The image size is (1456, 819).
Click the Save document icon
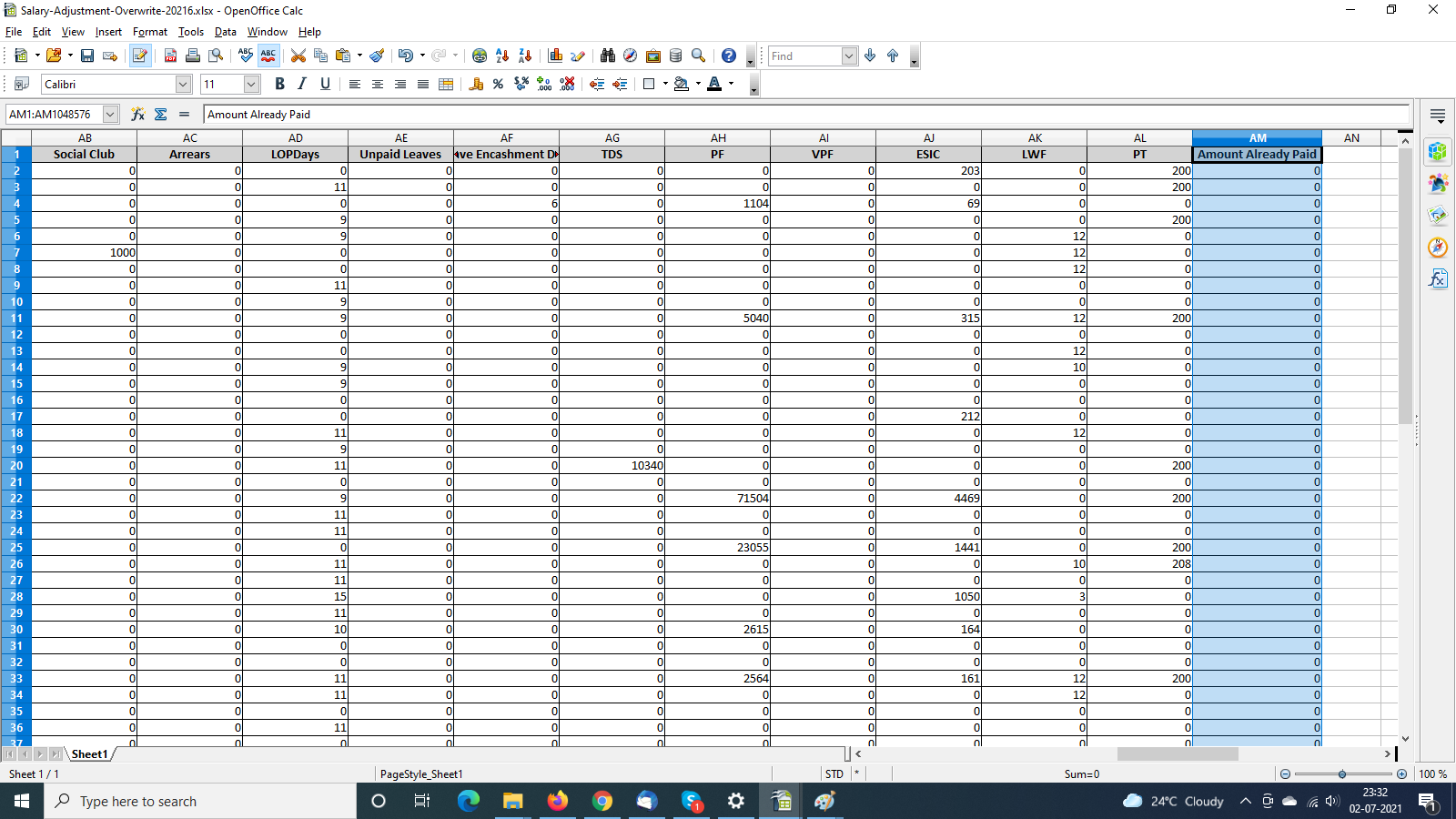click(x=87, y=56)
